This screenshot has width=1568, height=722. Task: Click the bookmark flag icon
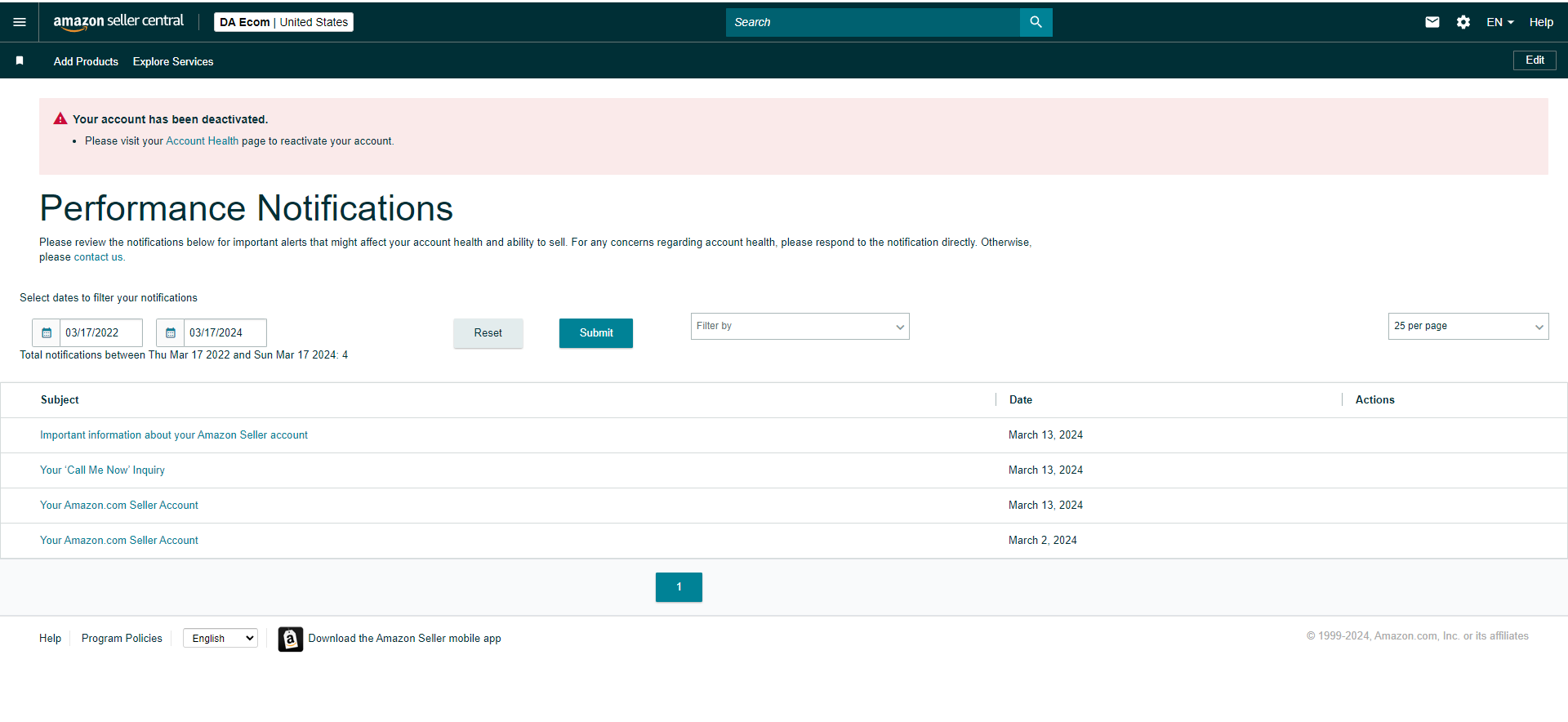20,60
